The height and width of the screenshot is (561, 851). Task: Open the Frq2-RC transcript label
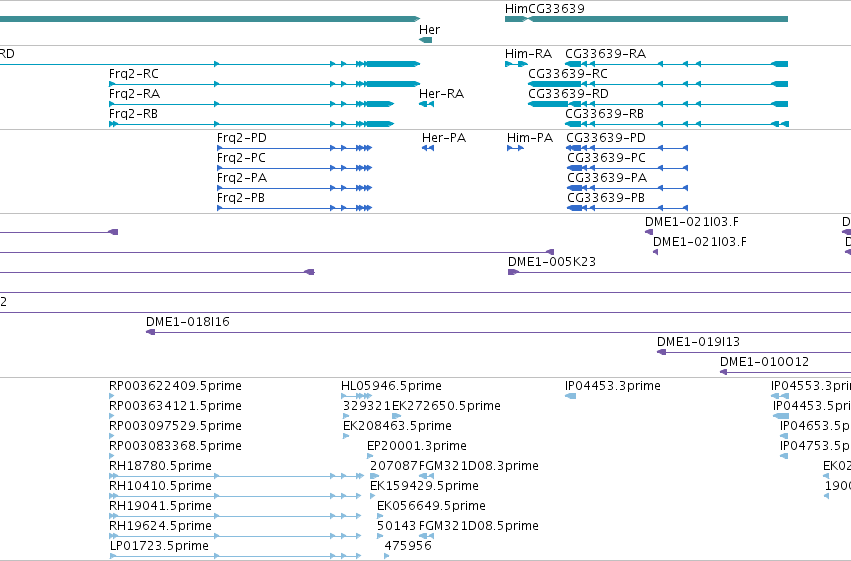click(134, 74)
